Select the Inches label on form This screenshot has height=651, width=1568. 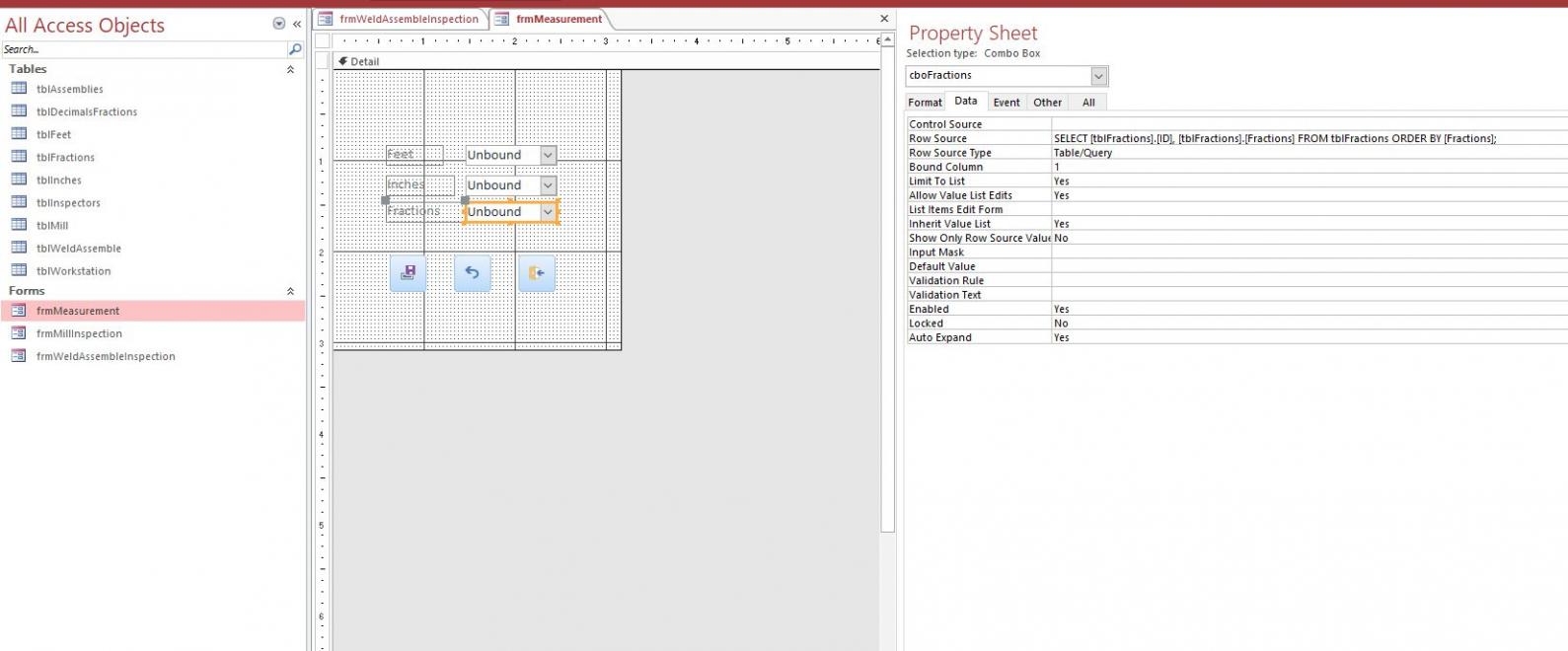(420, 185)
